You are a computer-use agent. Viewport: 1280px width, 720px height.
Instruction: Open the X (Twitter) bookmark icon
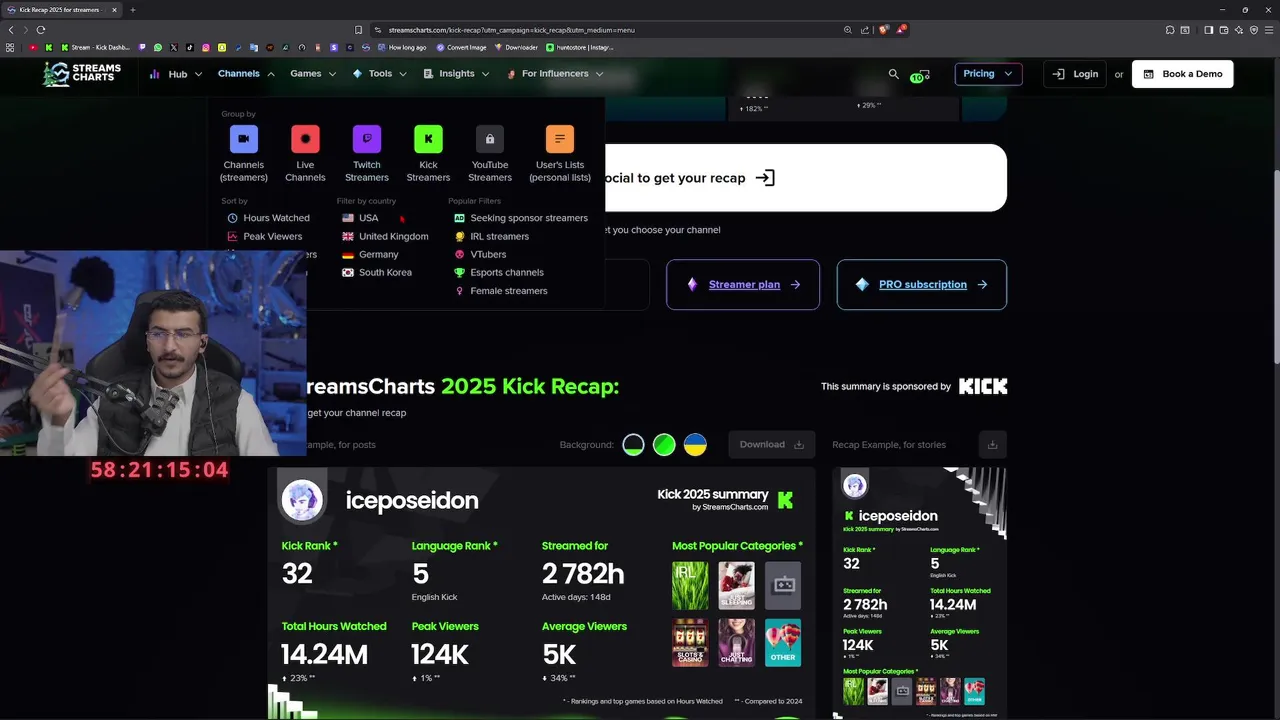(x=174, y=47)
